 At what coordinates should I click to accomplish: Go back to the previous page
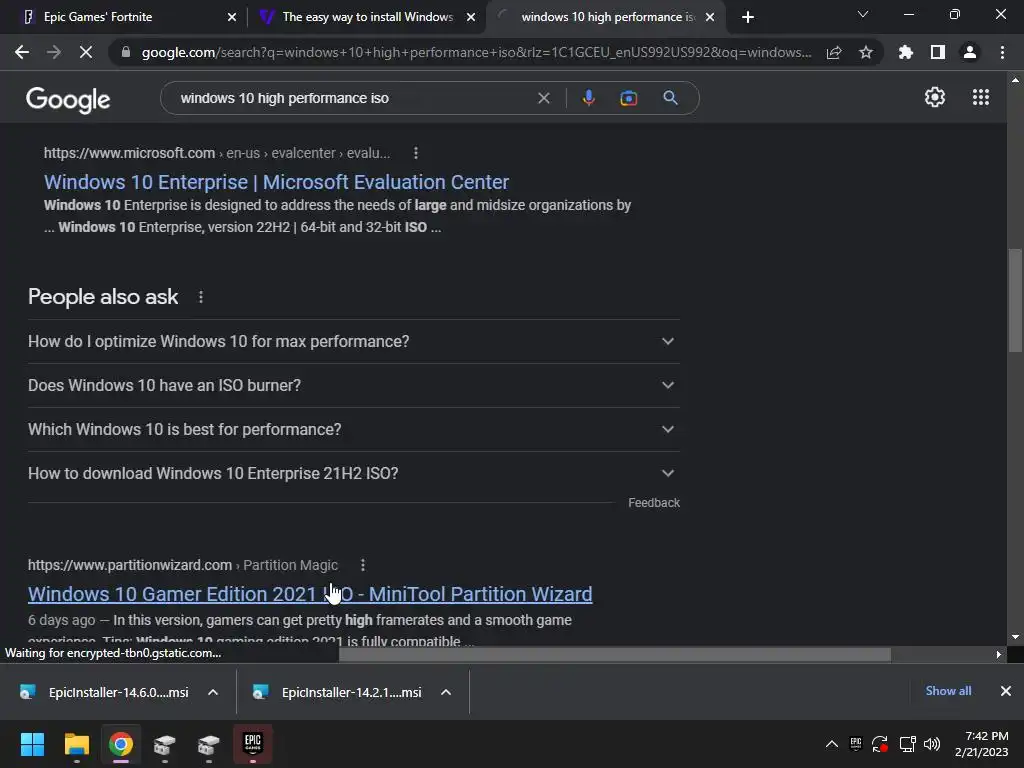22,52
